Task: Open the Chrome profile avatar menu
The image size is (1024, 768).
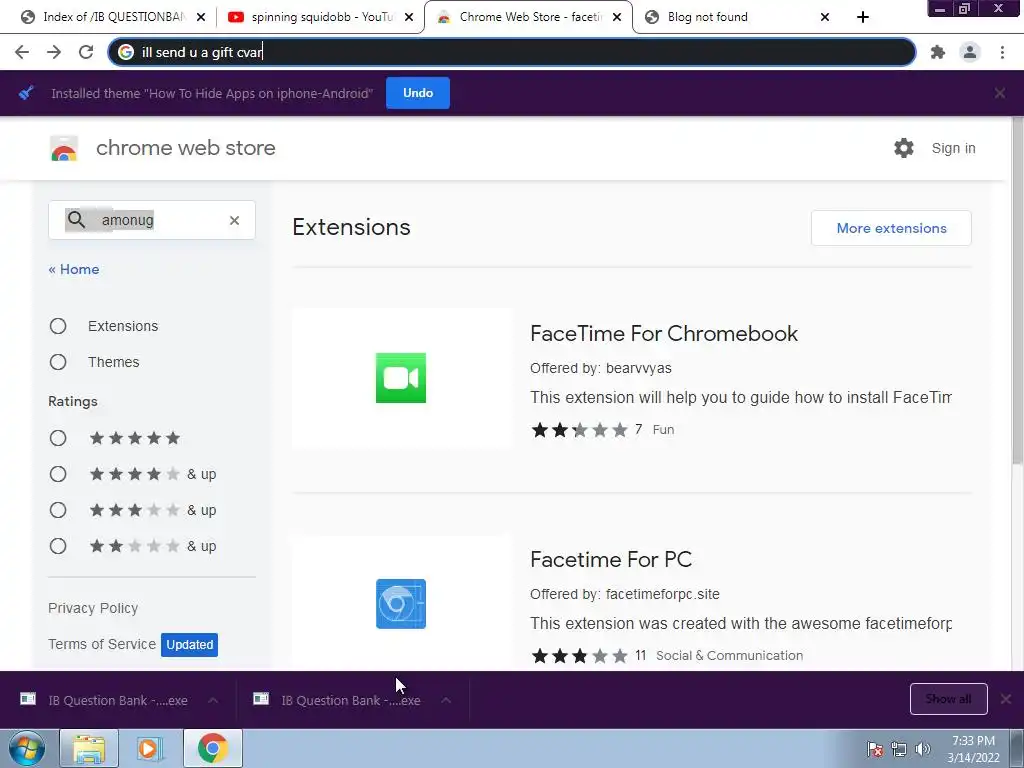Action: point(970,52)
